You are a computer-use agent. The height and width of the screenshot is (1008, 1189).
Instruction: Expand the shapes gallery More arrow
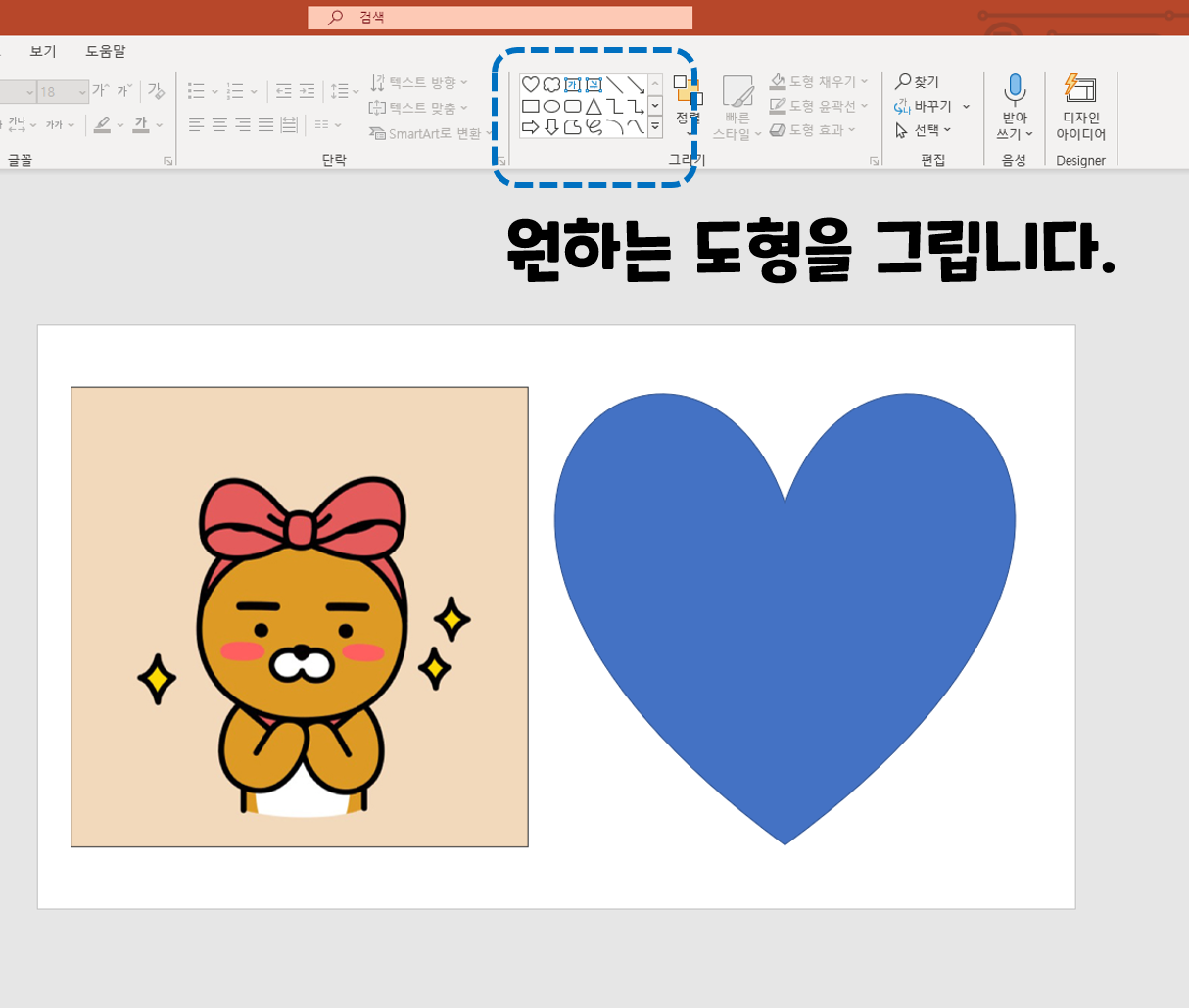655,126
